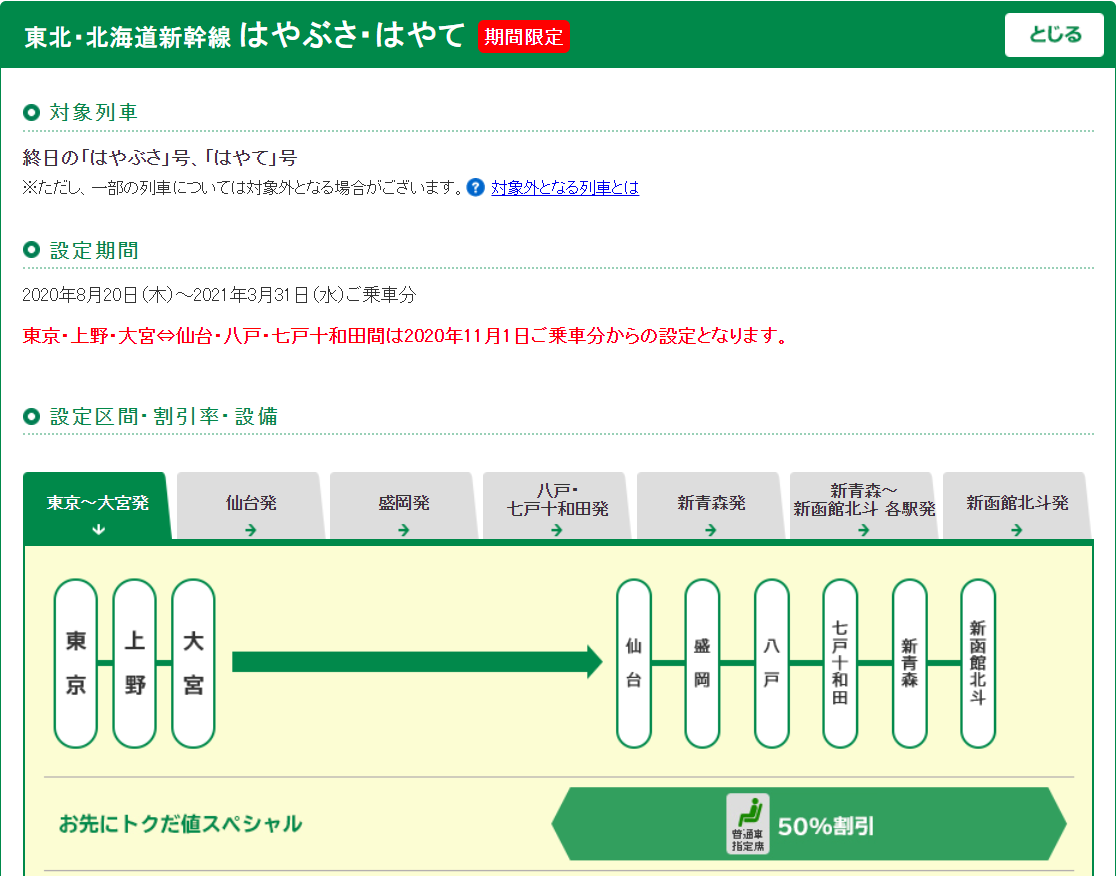Click the 50%割引 discount label
Screen dimensions: 1118x876
(826, 826)
